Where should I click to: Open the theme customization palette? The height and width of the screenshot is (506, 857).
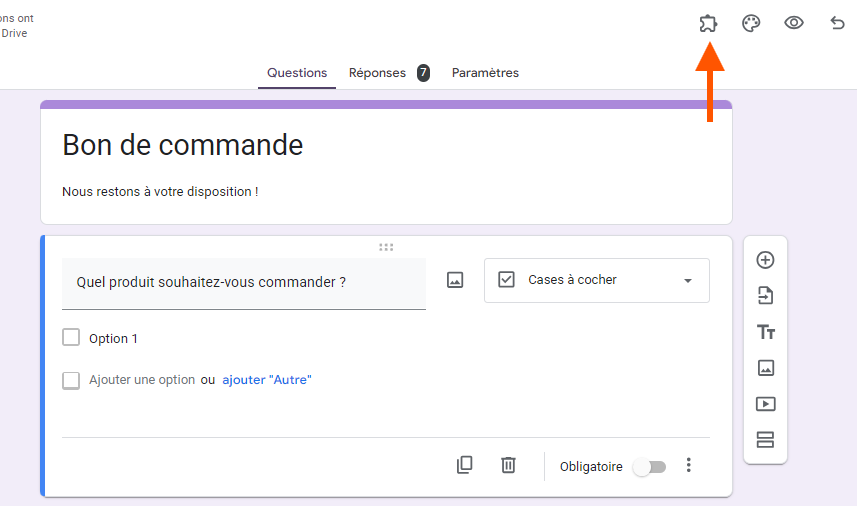[x=751, y=23]
